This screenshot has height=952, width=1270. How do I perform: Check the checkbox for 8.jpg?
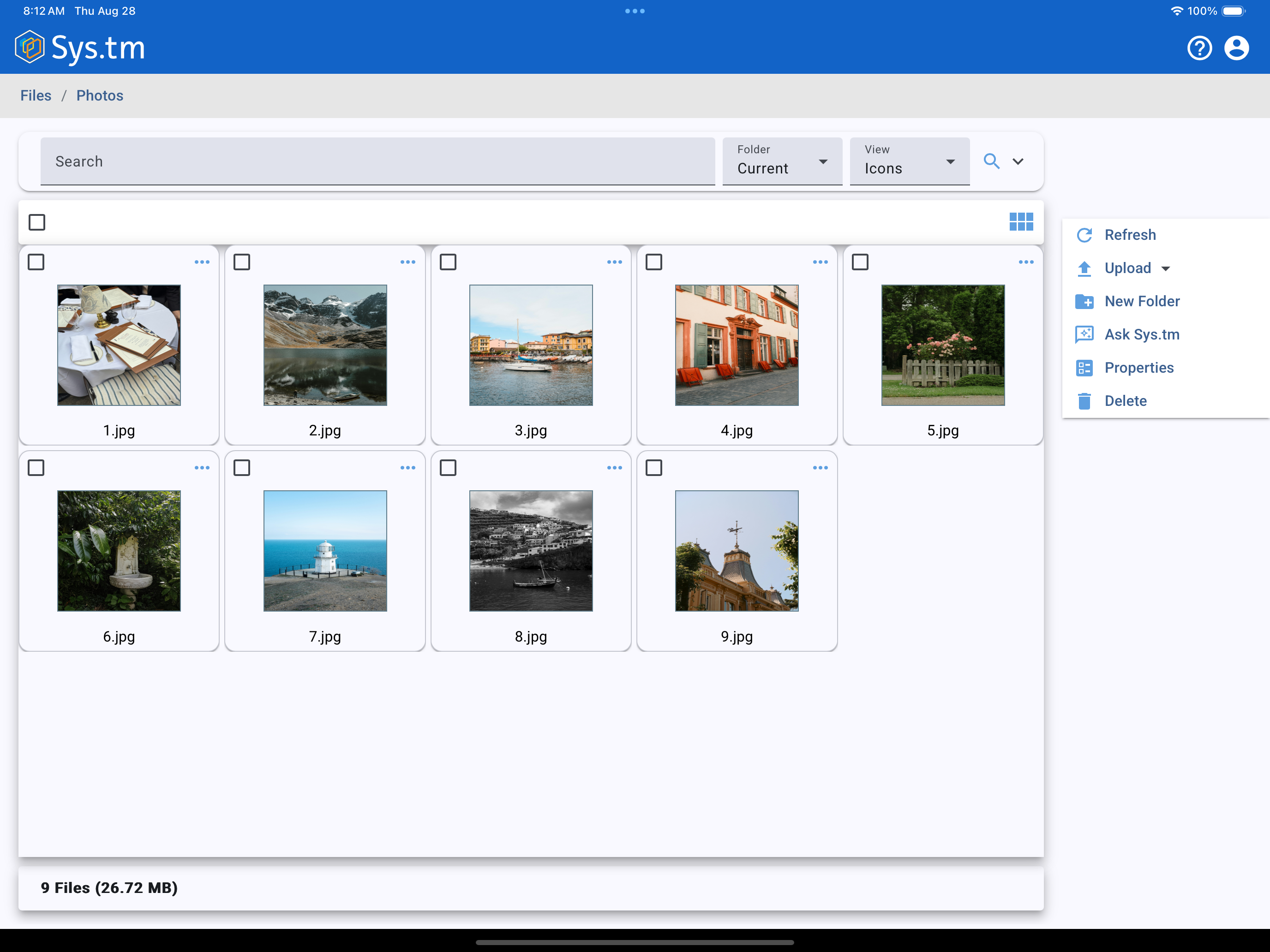(448, 468)
